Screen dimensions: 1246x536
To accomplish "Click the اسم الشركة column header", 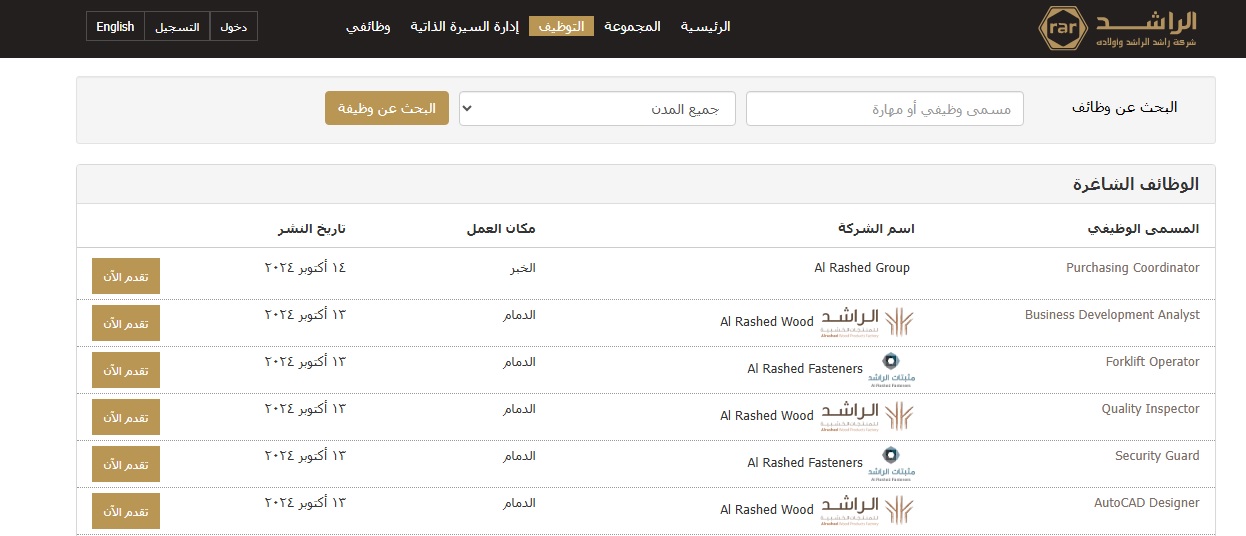I will pos(876,229).
